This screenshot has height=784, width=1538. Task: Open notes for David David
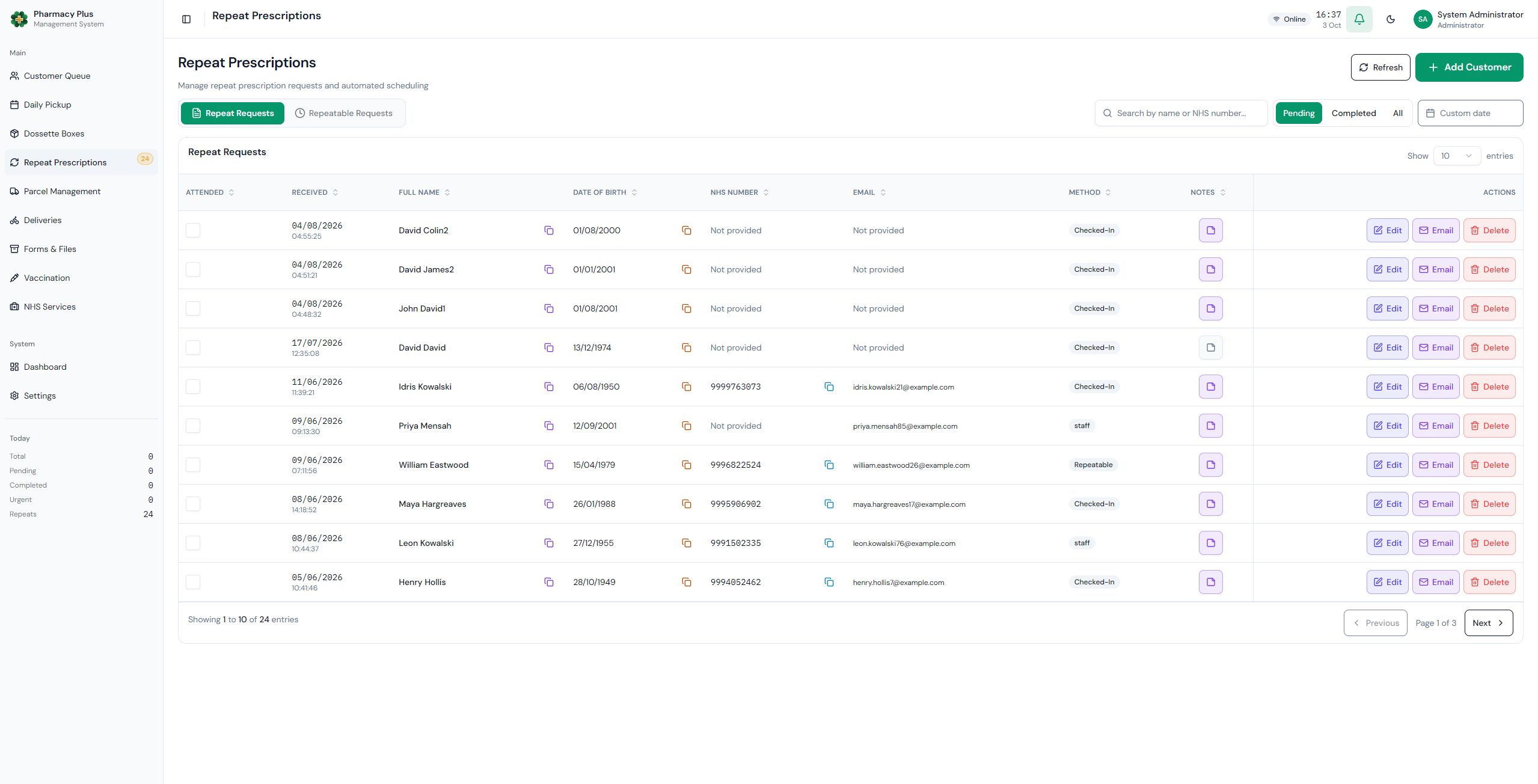tap(1210, 348)
